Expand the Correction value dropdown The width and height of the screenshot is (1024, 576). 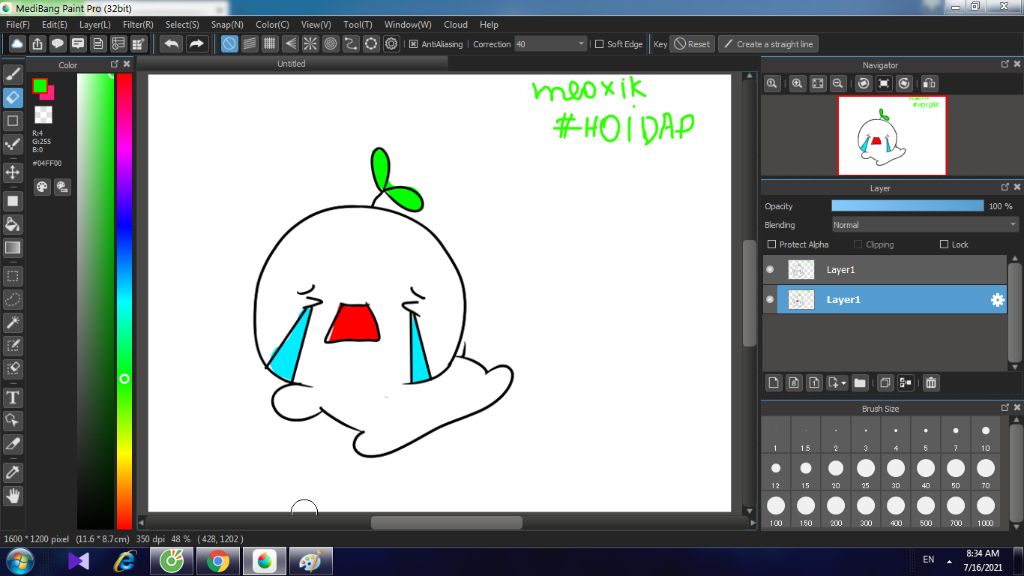coord(581,44)
